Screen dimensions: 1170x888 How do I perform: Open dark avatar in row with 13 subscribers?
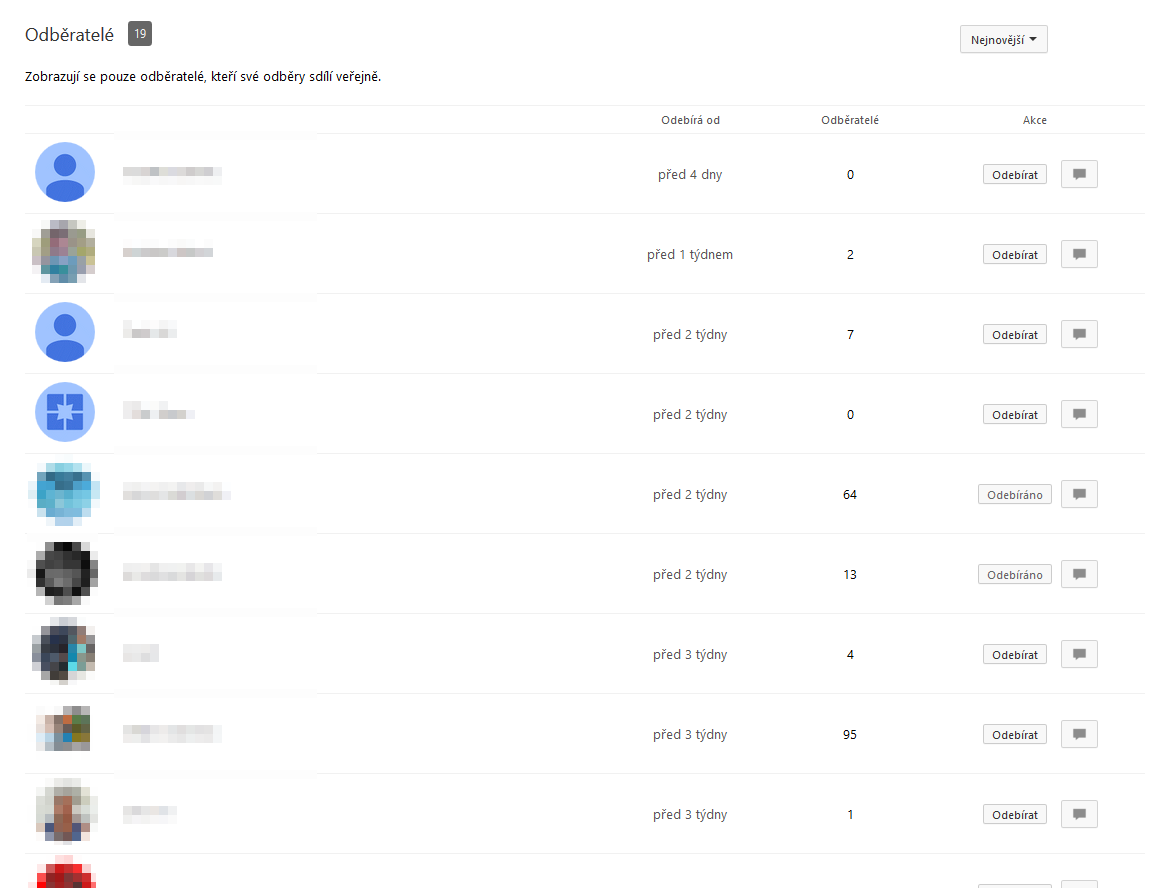(x=65, y=573)
